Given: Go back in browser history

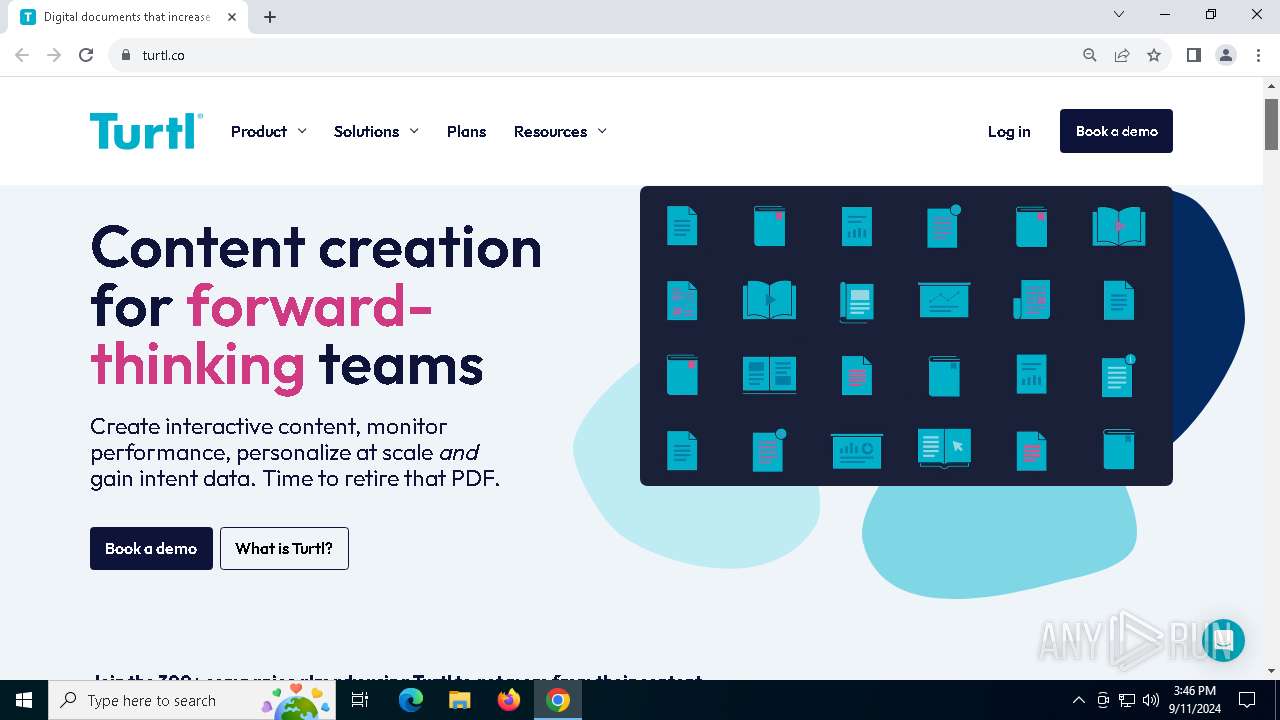Looking at the screenshot, I should pos(22,55).
